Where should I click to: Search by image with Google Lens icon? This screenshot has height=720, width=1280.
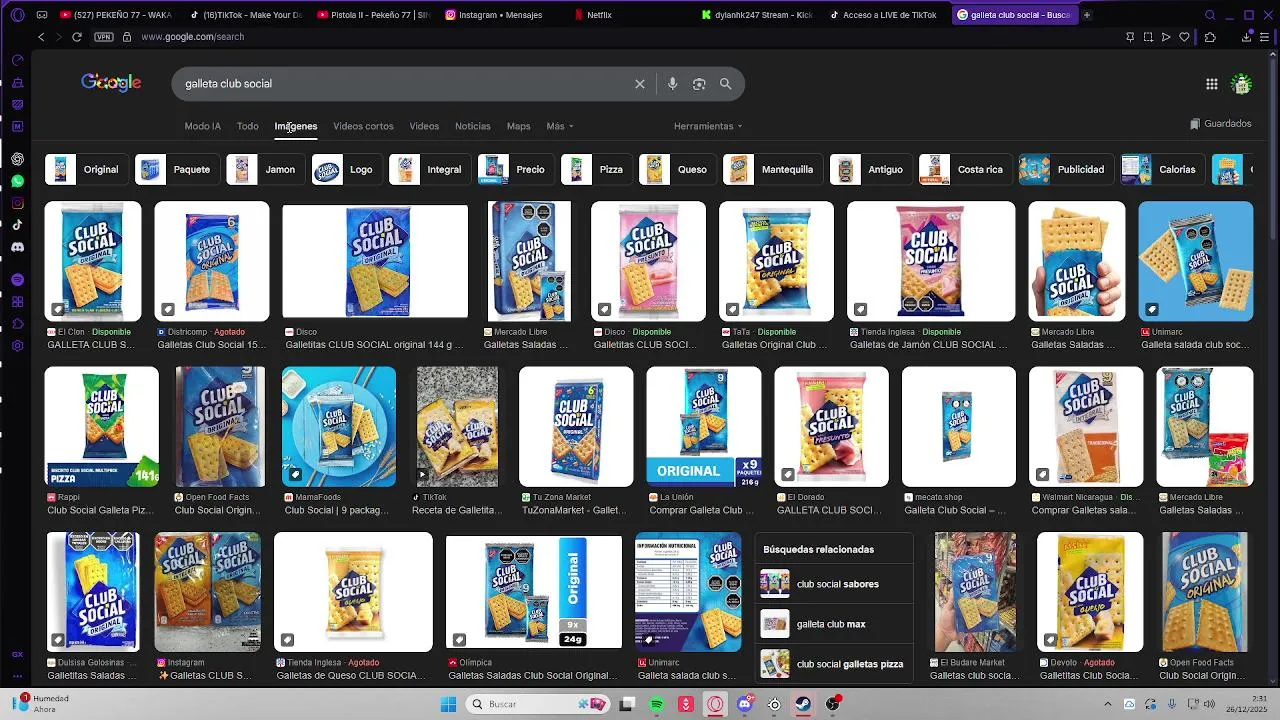click(699, 84)
